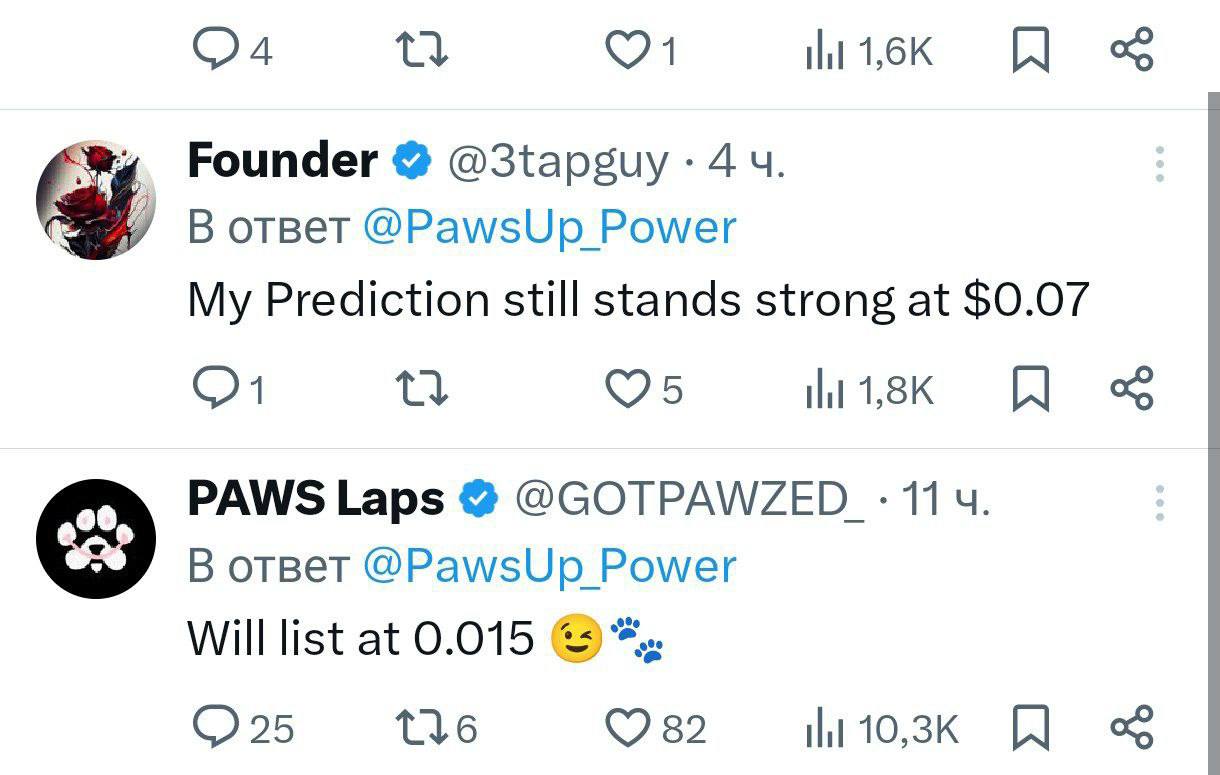
Task: Share the PAWS Laps tweet
Action: pyautogui.click(x=1133, y=728)
